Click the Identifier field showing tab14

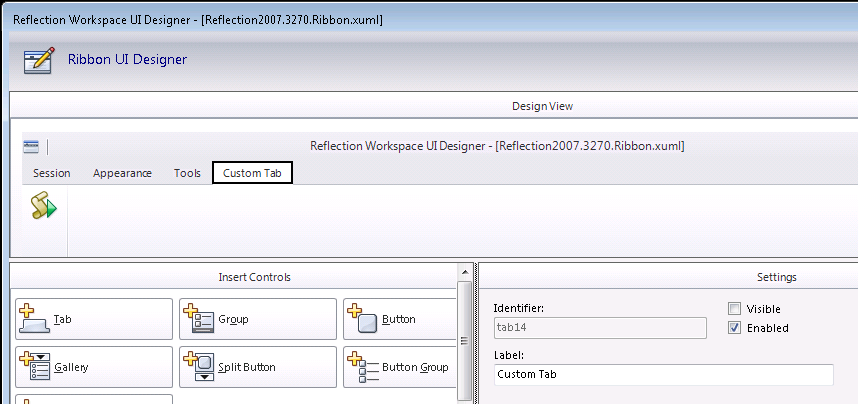[x=600, y=328]
